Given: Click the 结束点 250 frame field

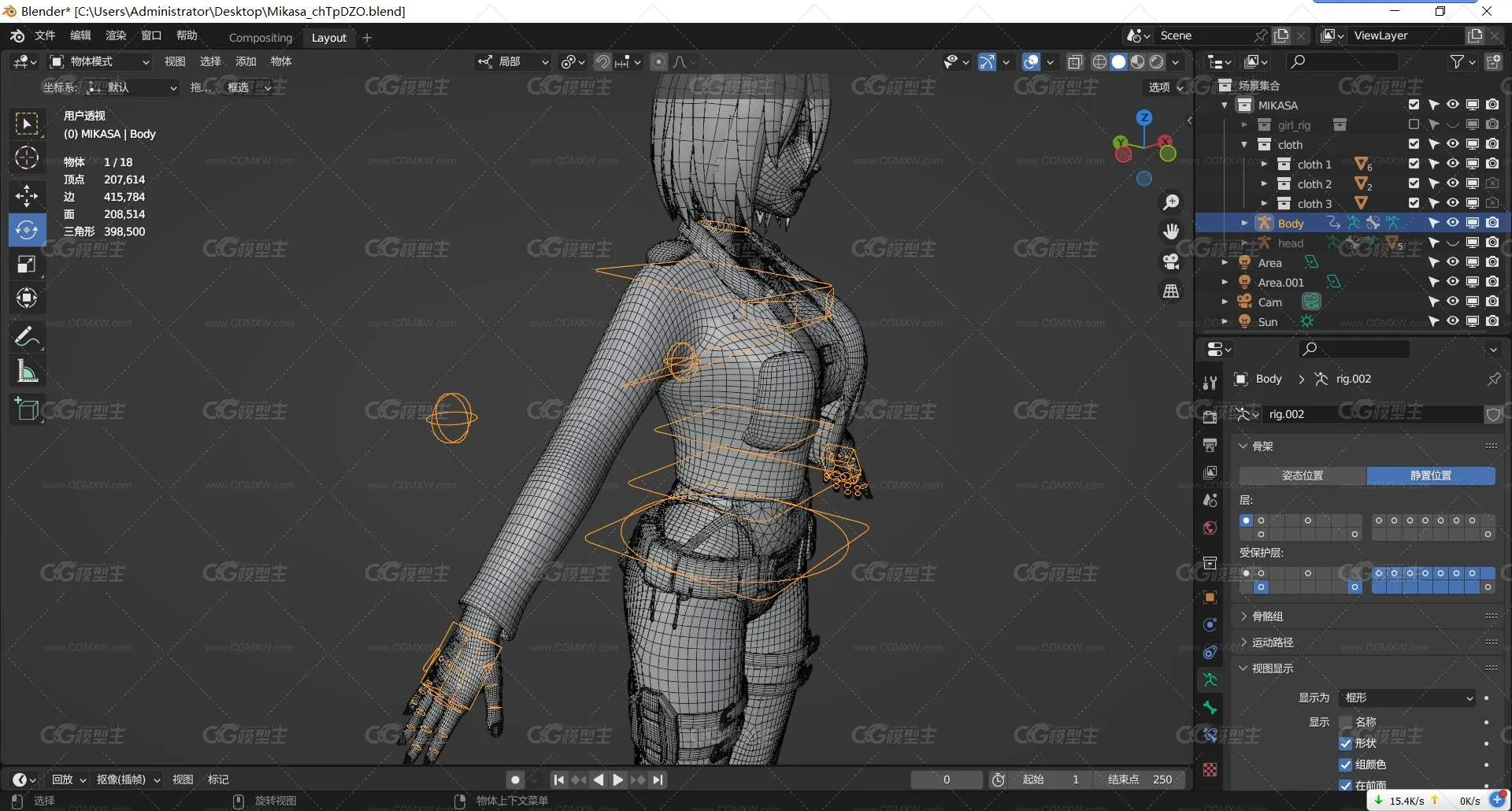Looking at the screenshot, I should coord(1140,780).
